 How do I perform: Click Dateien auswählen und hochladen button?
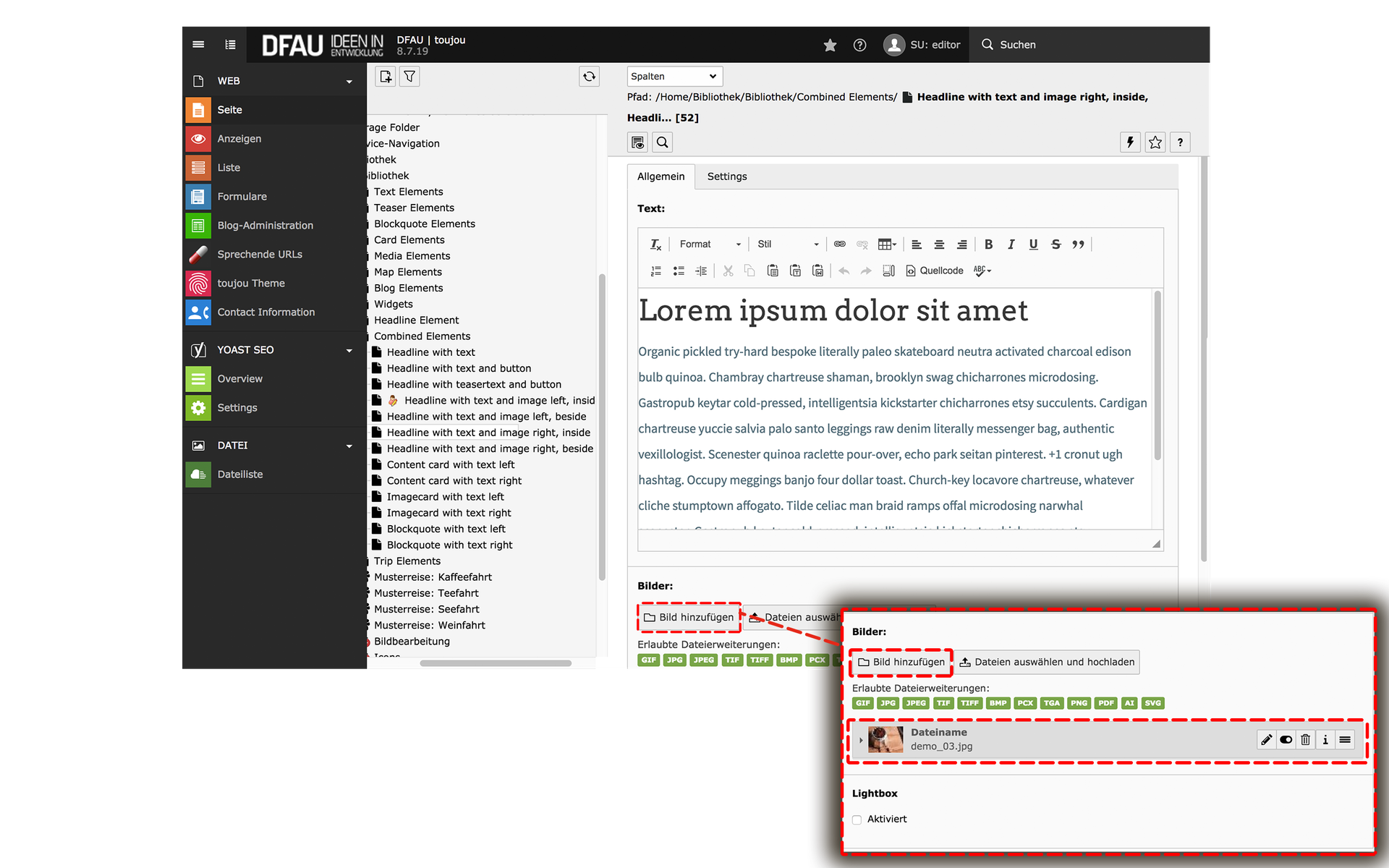pos(1046,662)
